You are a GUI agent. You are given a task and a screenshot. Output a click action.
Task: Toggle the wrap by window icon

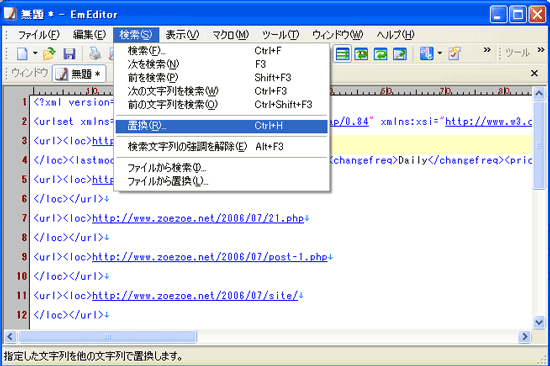point(380,54)
